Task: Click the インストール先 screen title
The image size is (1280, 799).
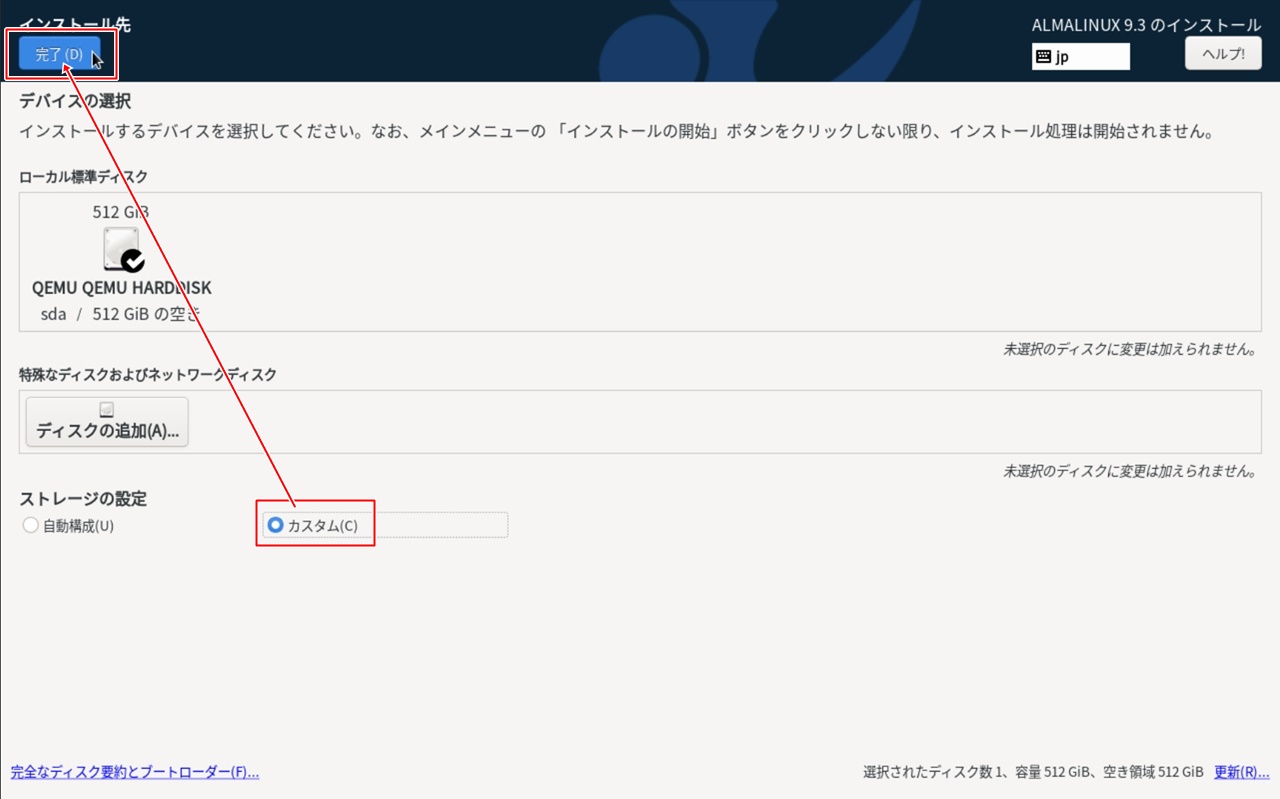Action: pos(74,24)
